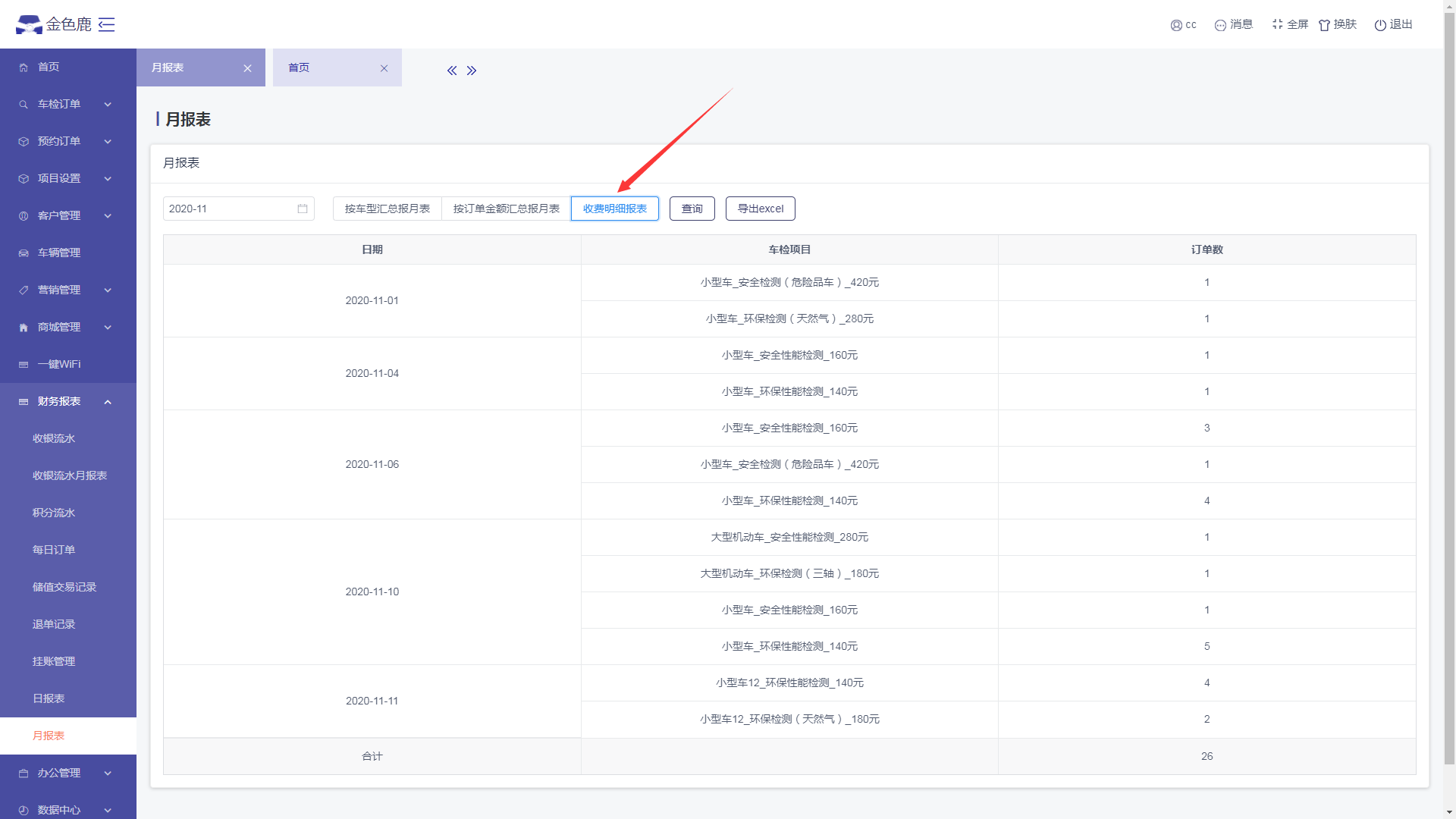Expand the 客户管理 menu chevron
This screenshot has width=1456, height=819.
108,216
